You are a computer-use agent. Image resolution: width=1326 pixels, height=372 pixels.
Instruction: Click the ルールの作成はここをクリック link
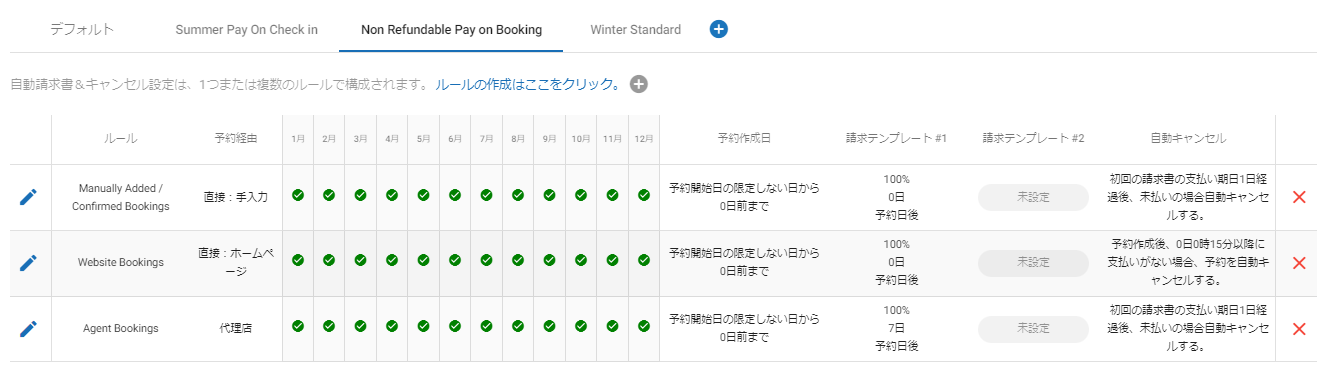click(528, 84)
